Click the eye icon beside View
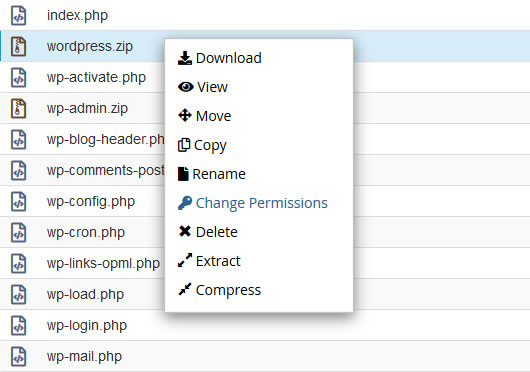This screenshot has width=530, height=372. [x=186, y=87]
